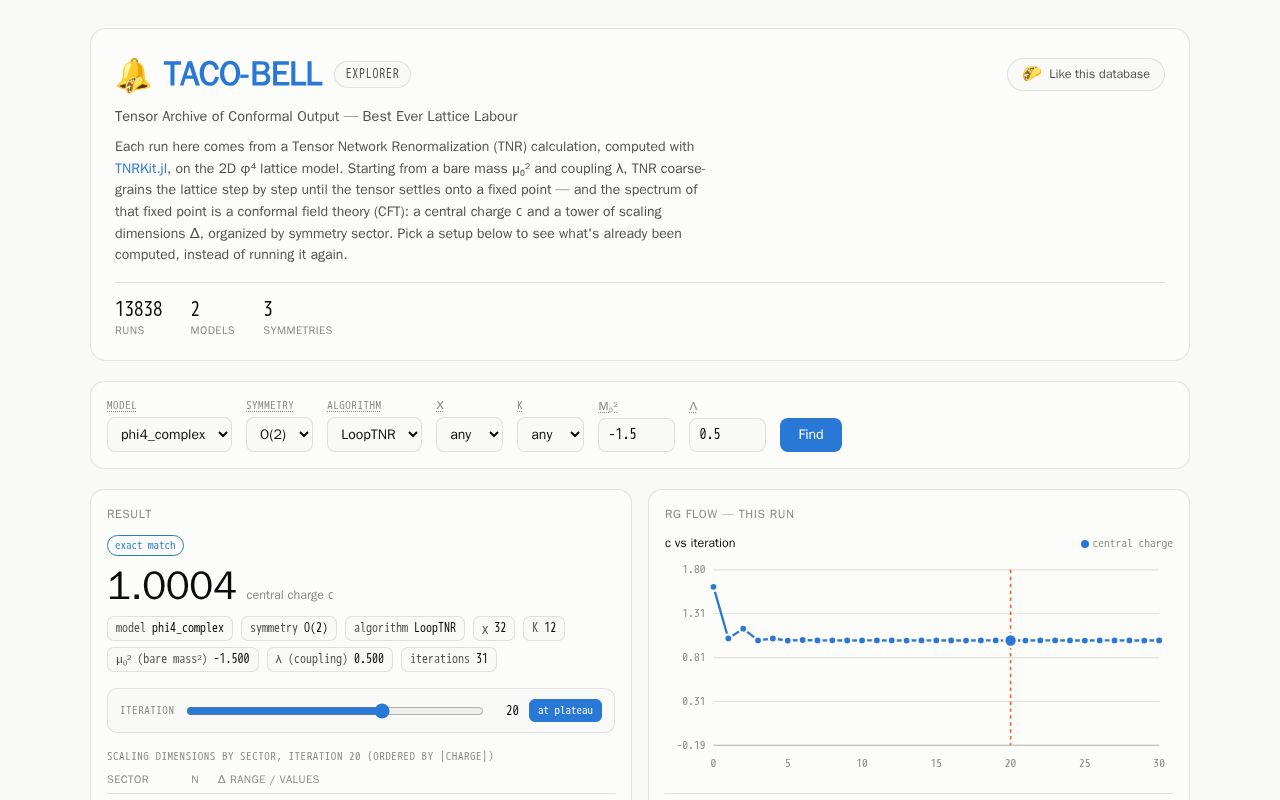Image resolution: width=1280 pixels, height=800 pixels.
Task: Click the K 12 chip
Action: (x=544, y=628)
